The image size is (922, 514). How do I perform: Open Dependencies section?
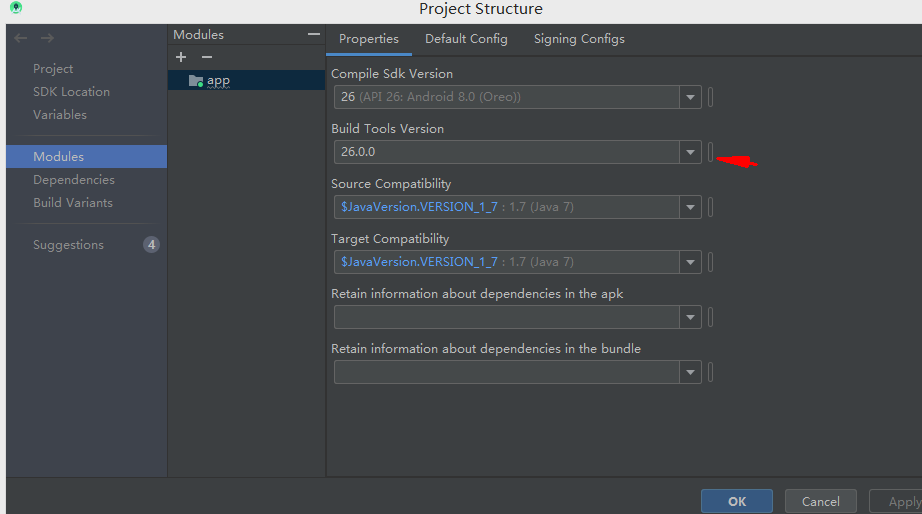[74, 179]
